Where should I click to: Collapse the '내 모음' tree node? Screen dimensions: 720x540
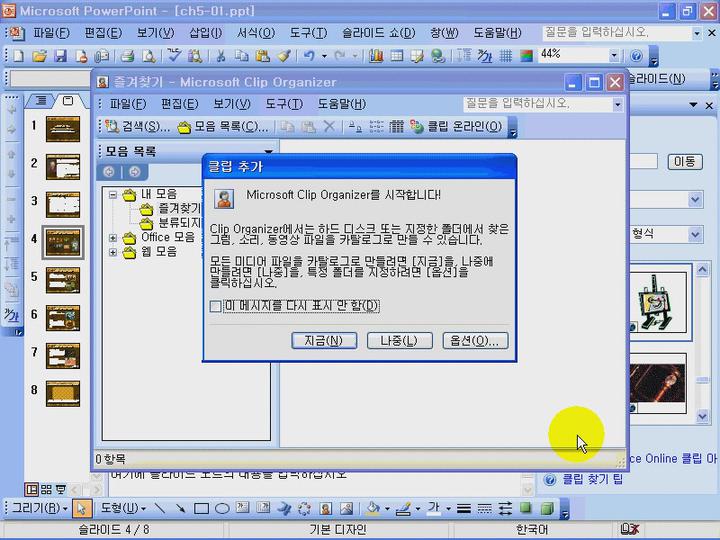click(112, 195)
